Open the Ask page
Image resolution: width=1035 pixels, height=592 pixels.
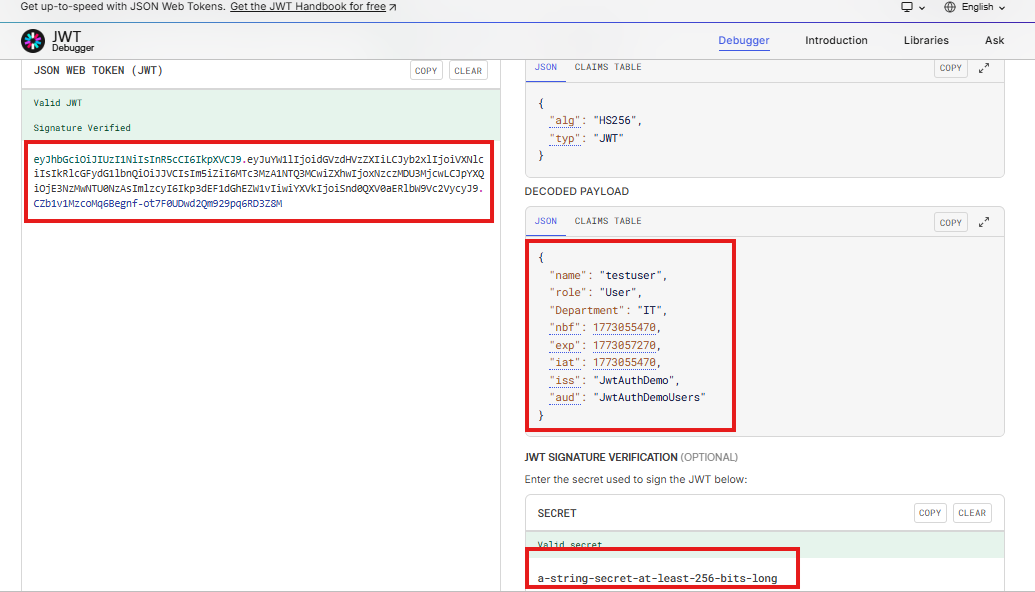994,40
